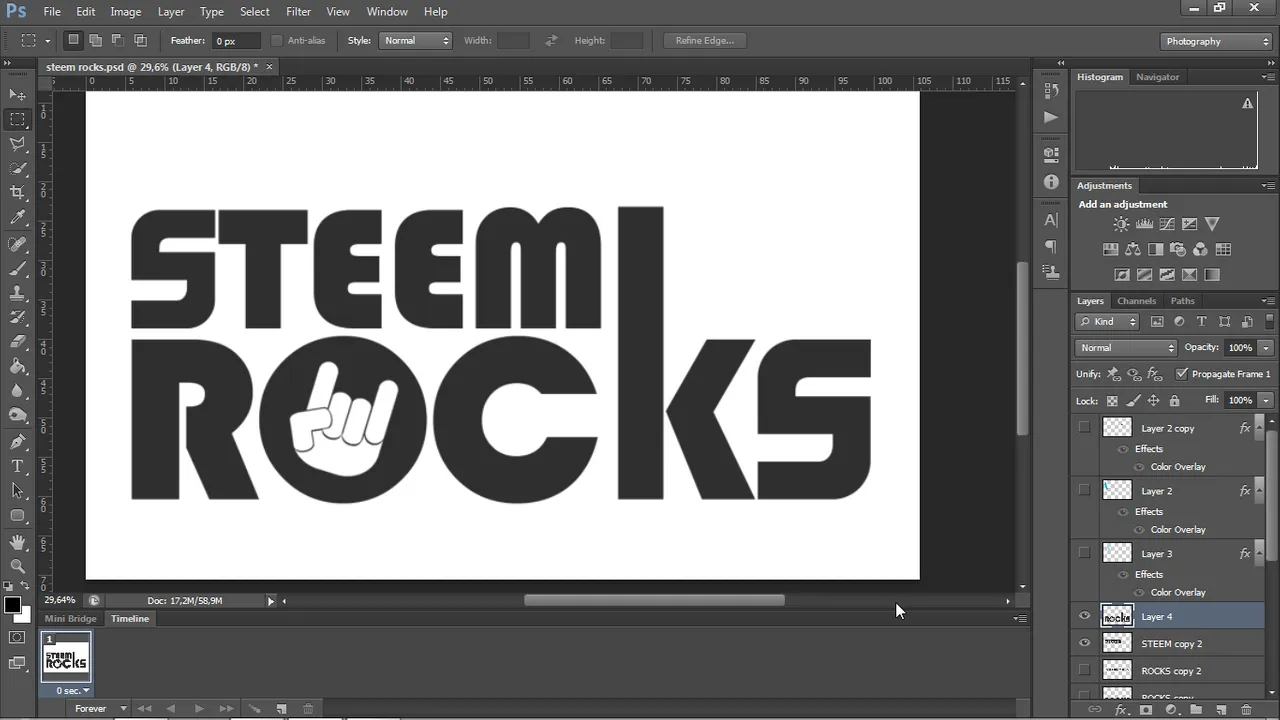Lock transparent pixels of the layer
The height and width of the screenshot is (720, 1280).
(x=1112, y=400)
